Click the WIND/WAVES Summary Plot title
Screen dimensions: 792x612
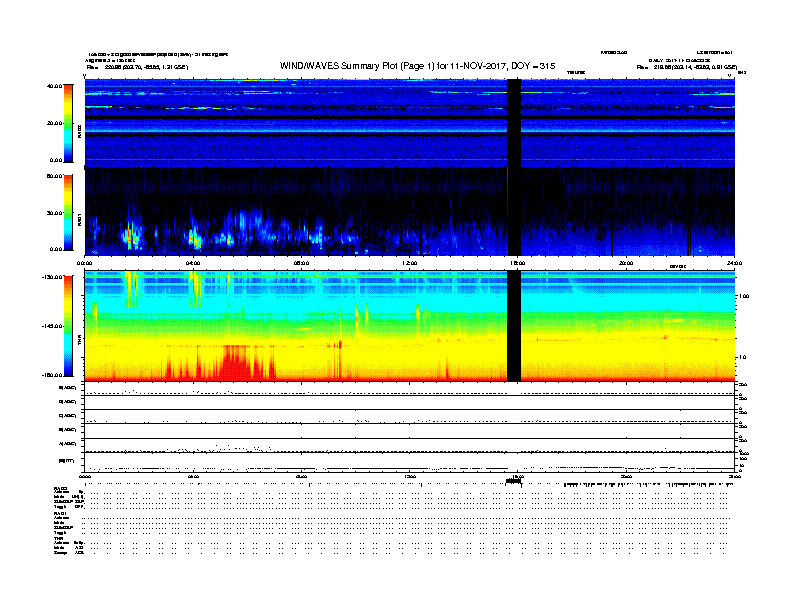[x=417, y=66]
